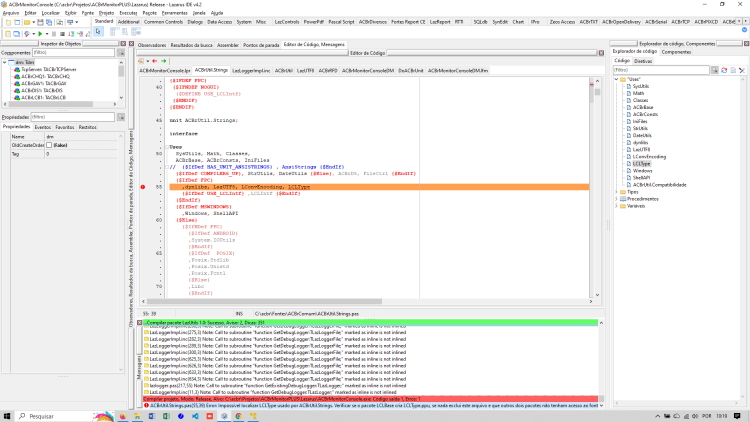Image resolution: width=750 pixels, height=422 pixels.
Task: Open the ACBrMonitorConsole.lpr editor tab
Action: click(x=165, y=71)
